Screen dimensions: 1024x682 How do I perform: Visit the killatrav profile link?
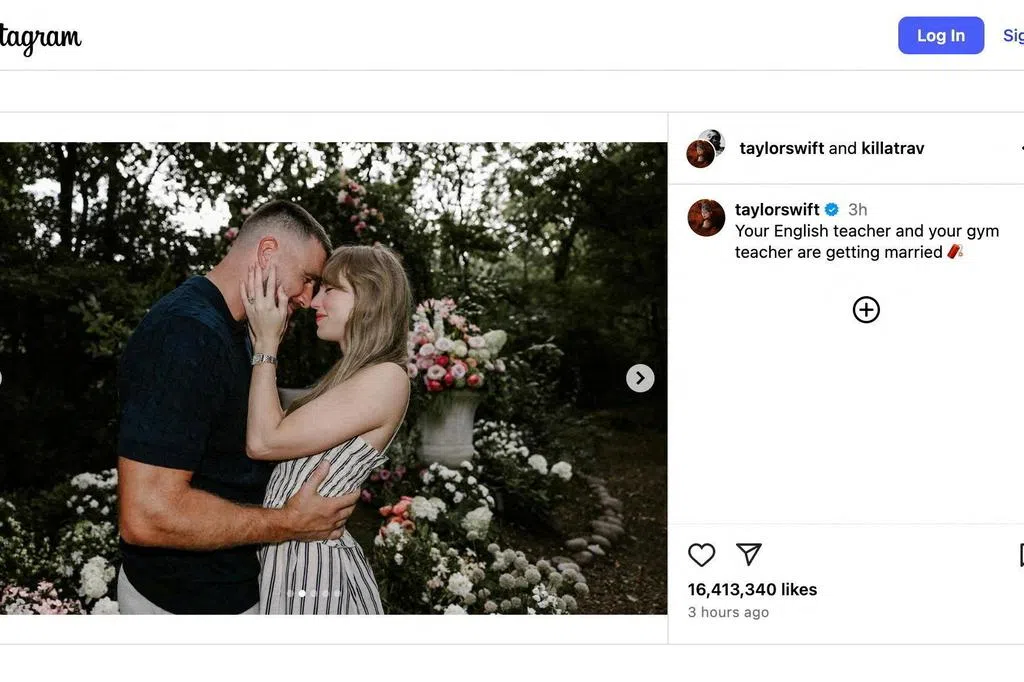[892, 148]
